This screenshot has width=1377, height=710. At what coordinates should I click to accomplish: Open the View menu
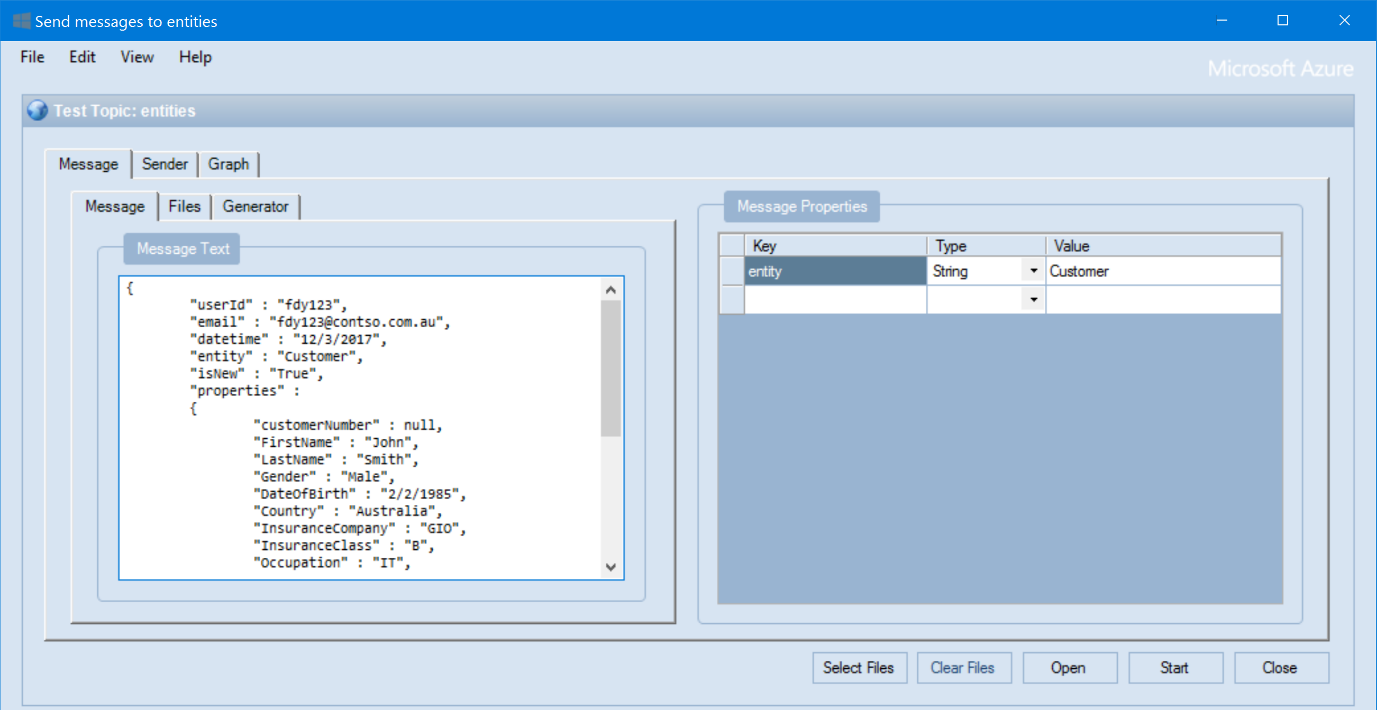pos(137,57)
